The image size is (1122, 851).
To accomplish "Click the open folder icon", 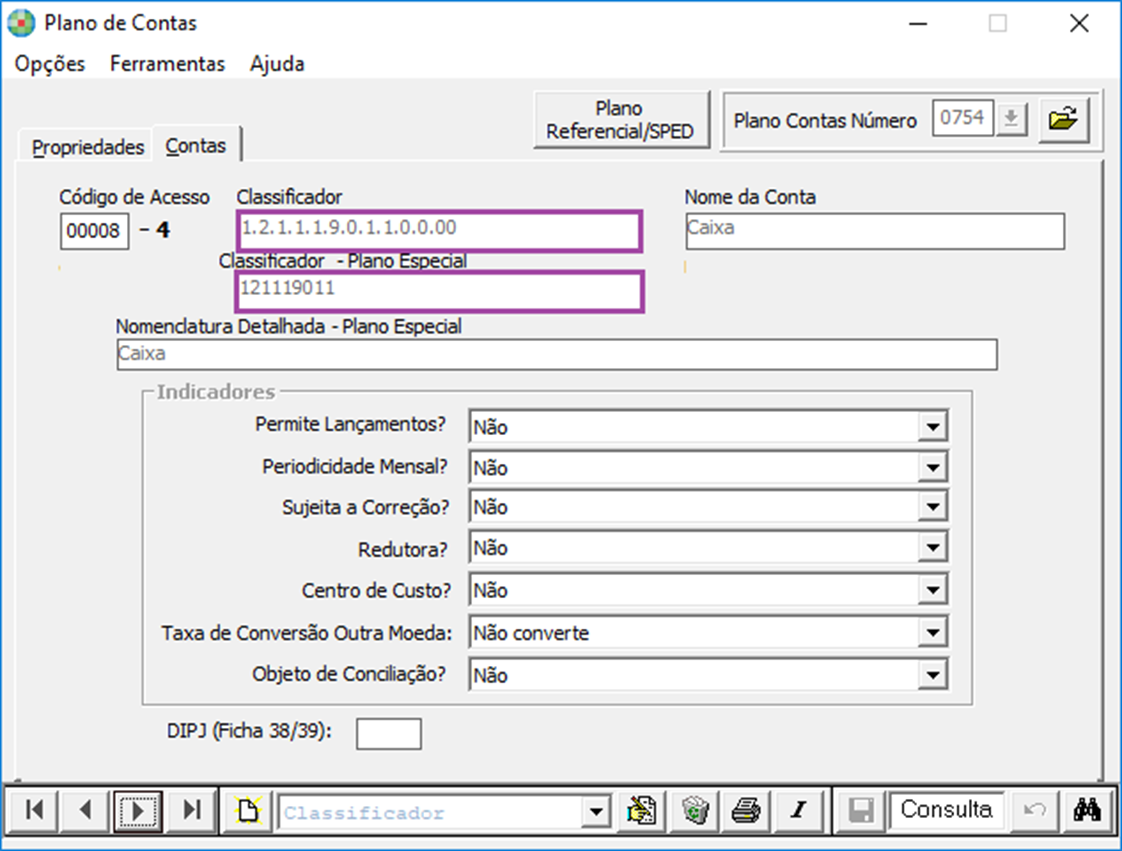I will 1063,119.
